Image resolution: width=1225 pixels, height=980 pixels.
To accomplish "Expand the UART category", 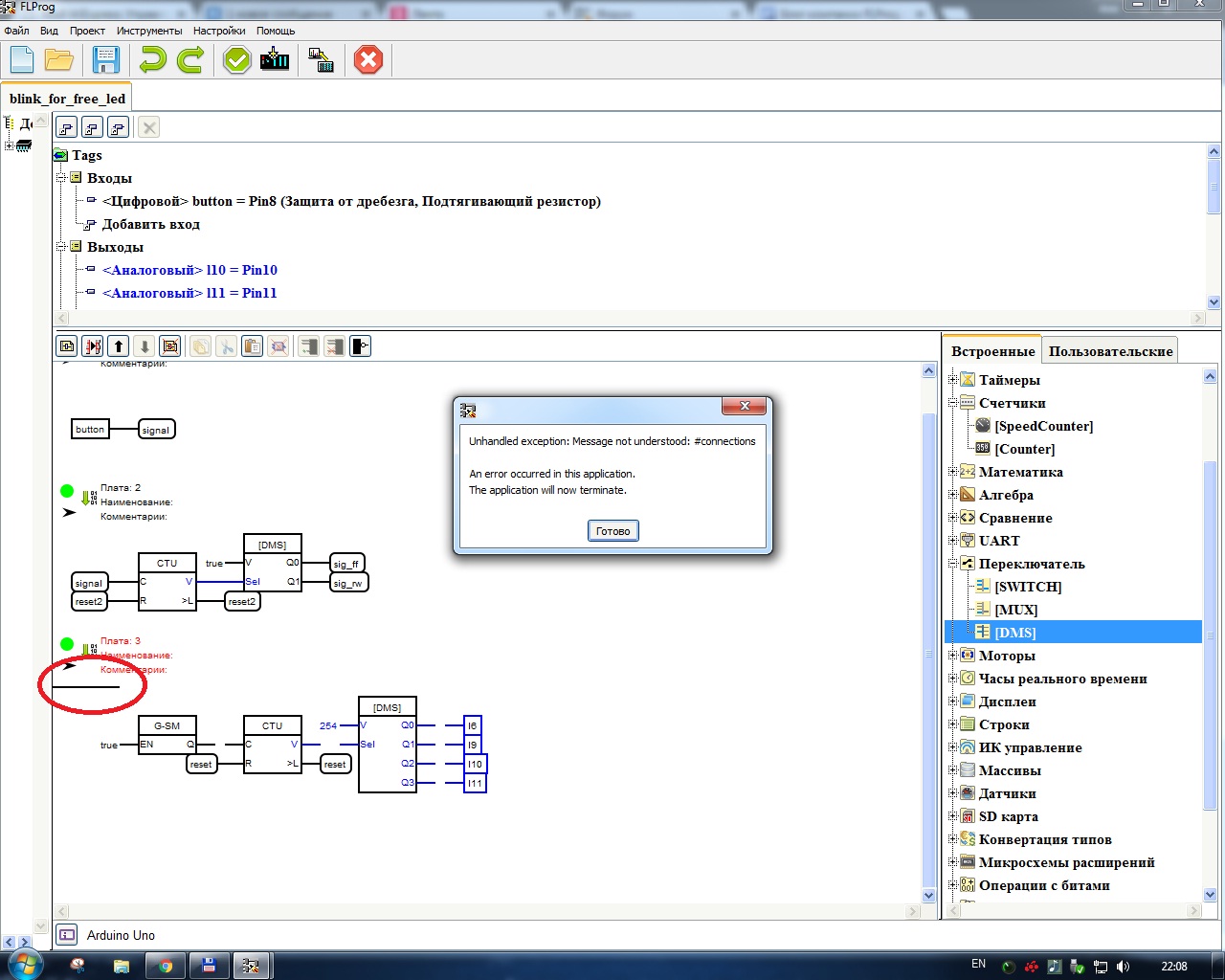I will click(952, 541).
